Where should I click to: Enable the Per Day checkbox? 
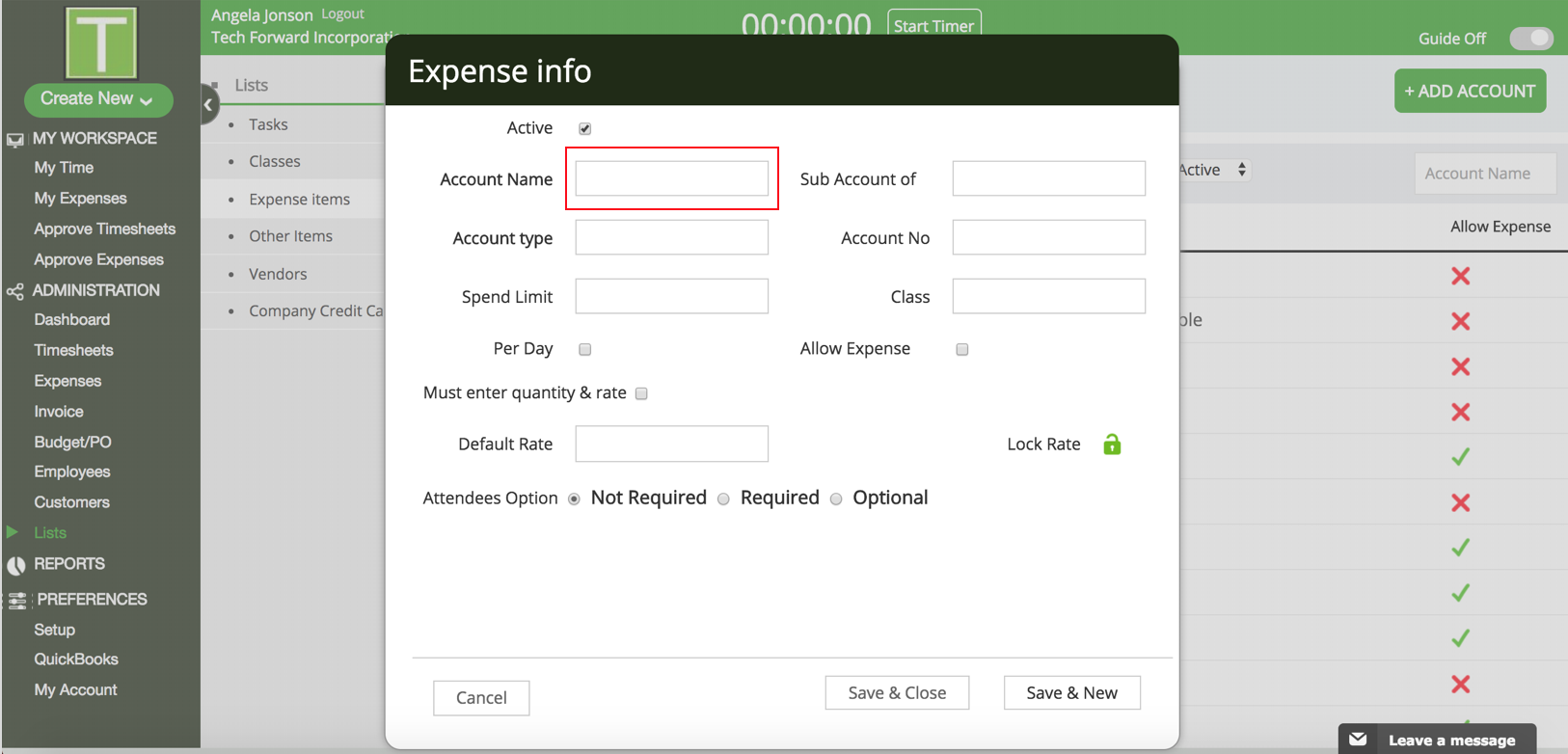point(585,349)
